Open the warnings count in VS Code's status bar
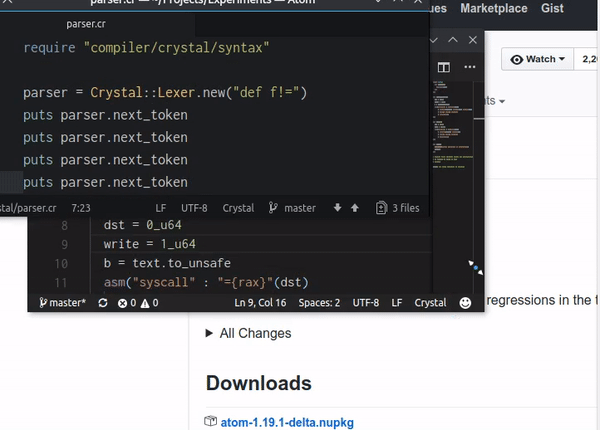This screenshot has width=600, height=430. pos(149,303)
